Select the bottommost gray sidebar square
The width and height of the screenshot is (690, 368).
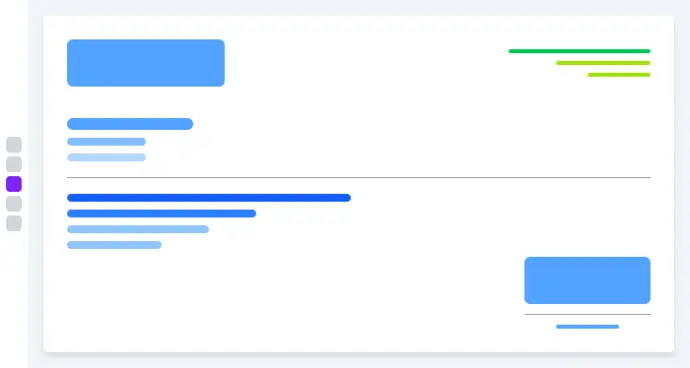[x=14, y=224]
